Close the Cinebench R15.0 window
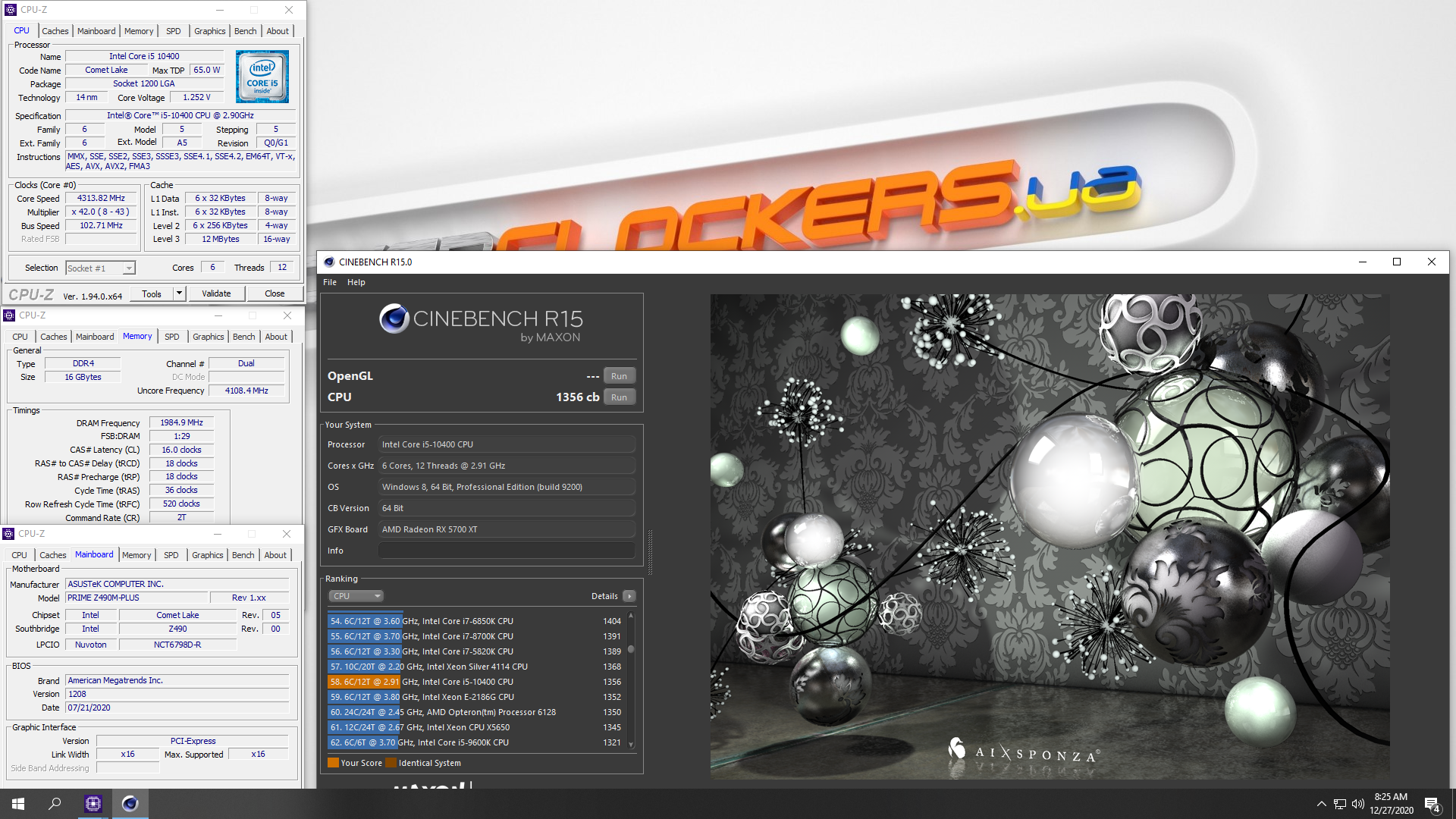Viewport: 1456px width, 819px height. (1432, 262)
